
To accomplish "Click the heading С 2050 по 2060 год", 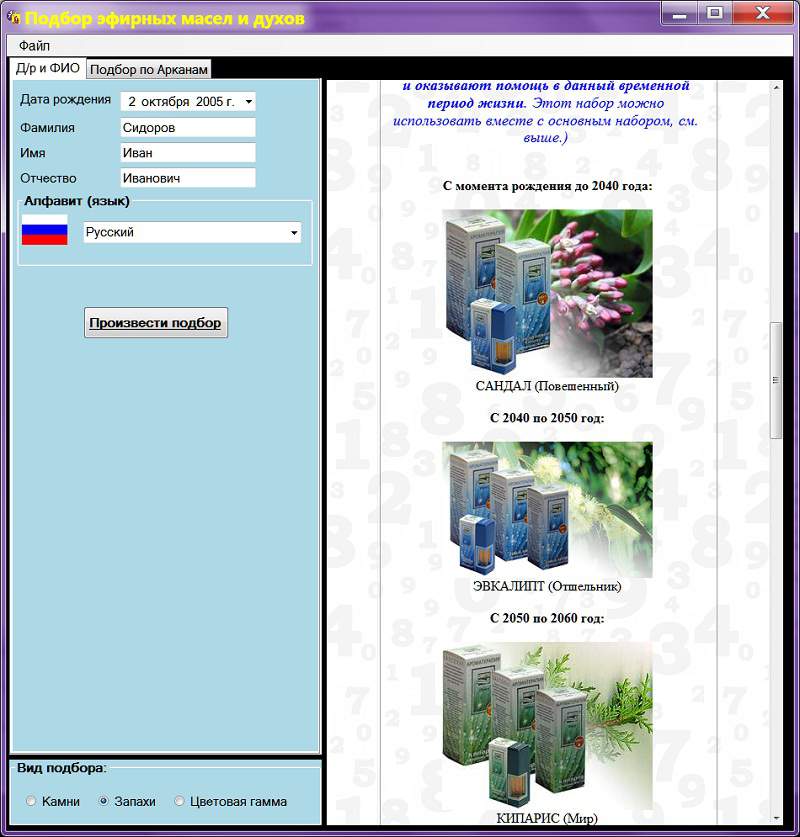I will click(547, 618).
